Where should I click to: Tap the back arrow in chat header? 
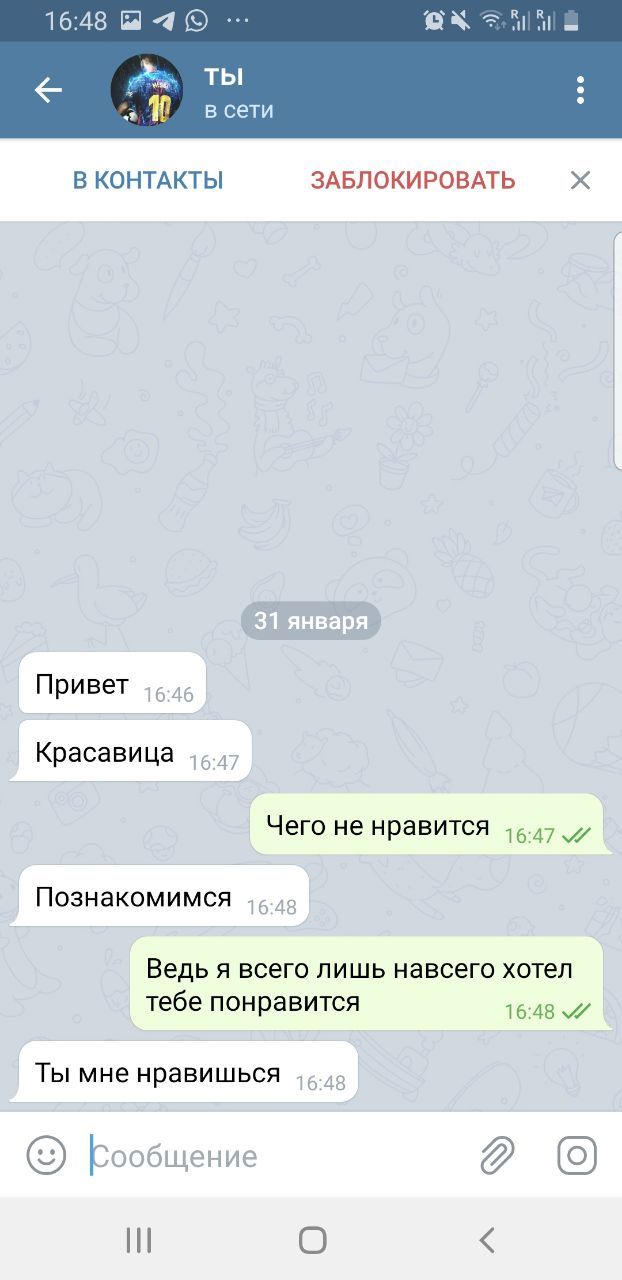point(48,90)
